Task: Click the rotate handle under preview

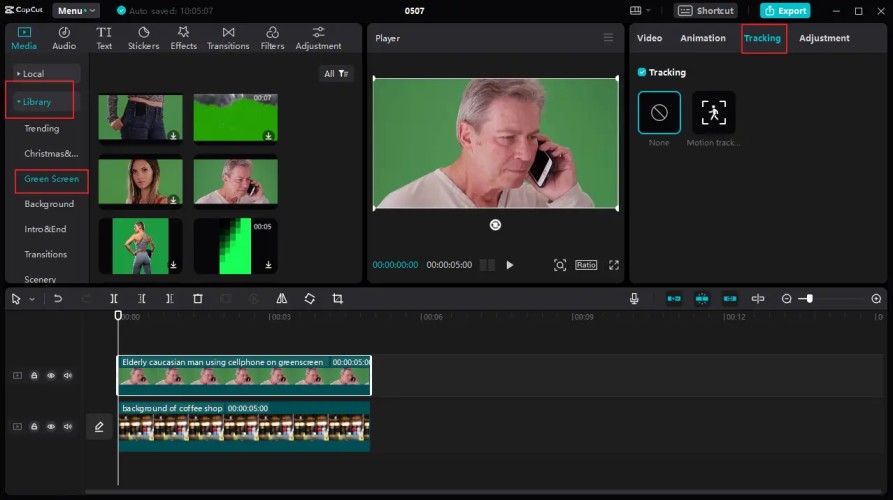Action: (x=495, y=225)
